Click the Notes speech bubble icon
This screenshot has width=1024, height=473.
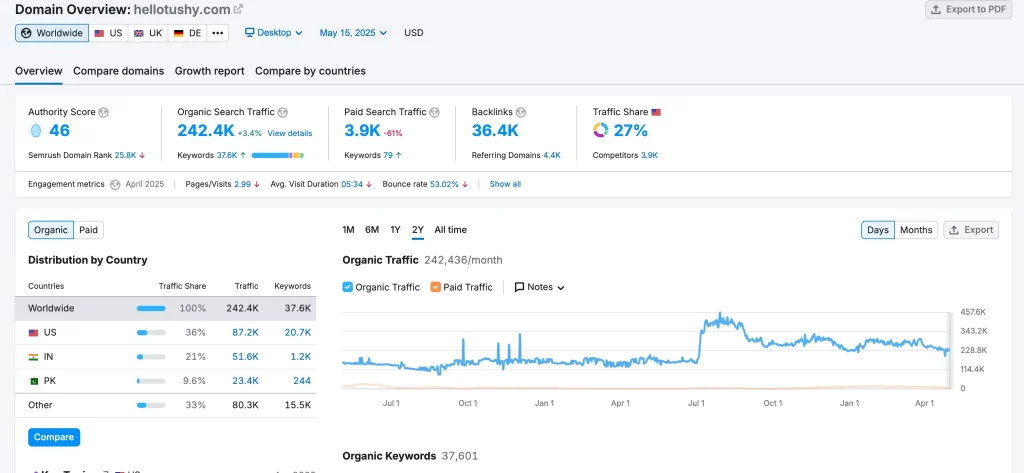pos(520,287)
